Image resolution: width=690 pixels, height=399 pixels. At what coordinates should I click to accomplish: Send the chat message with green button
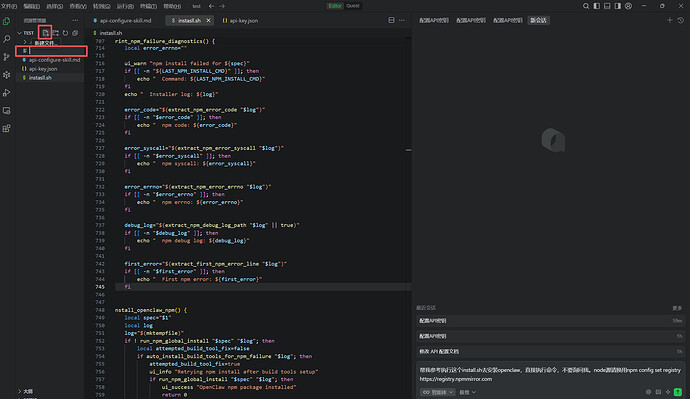point(678,392)
